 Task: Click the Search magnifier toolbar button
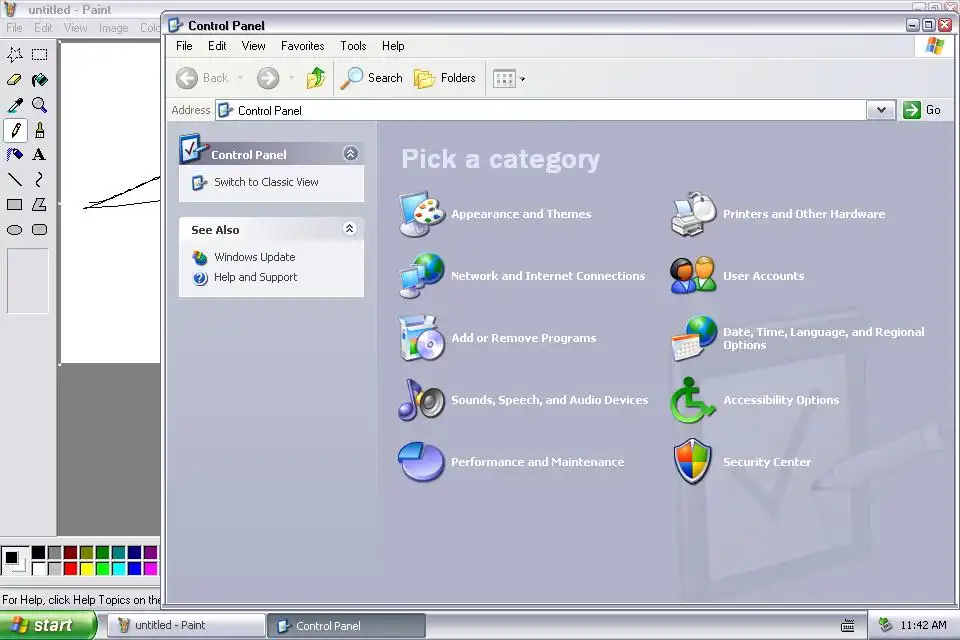[x=371, y=78]
